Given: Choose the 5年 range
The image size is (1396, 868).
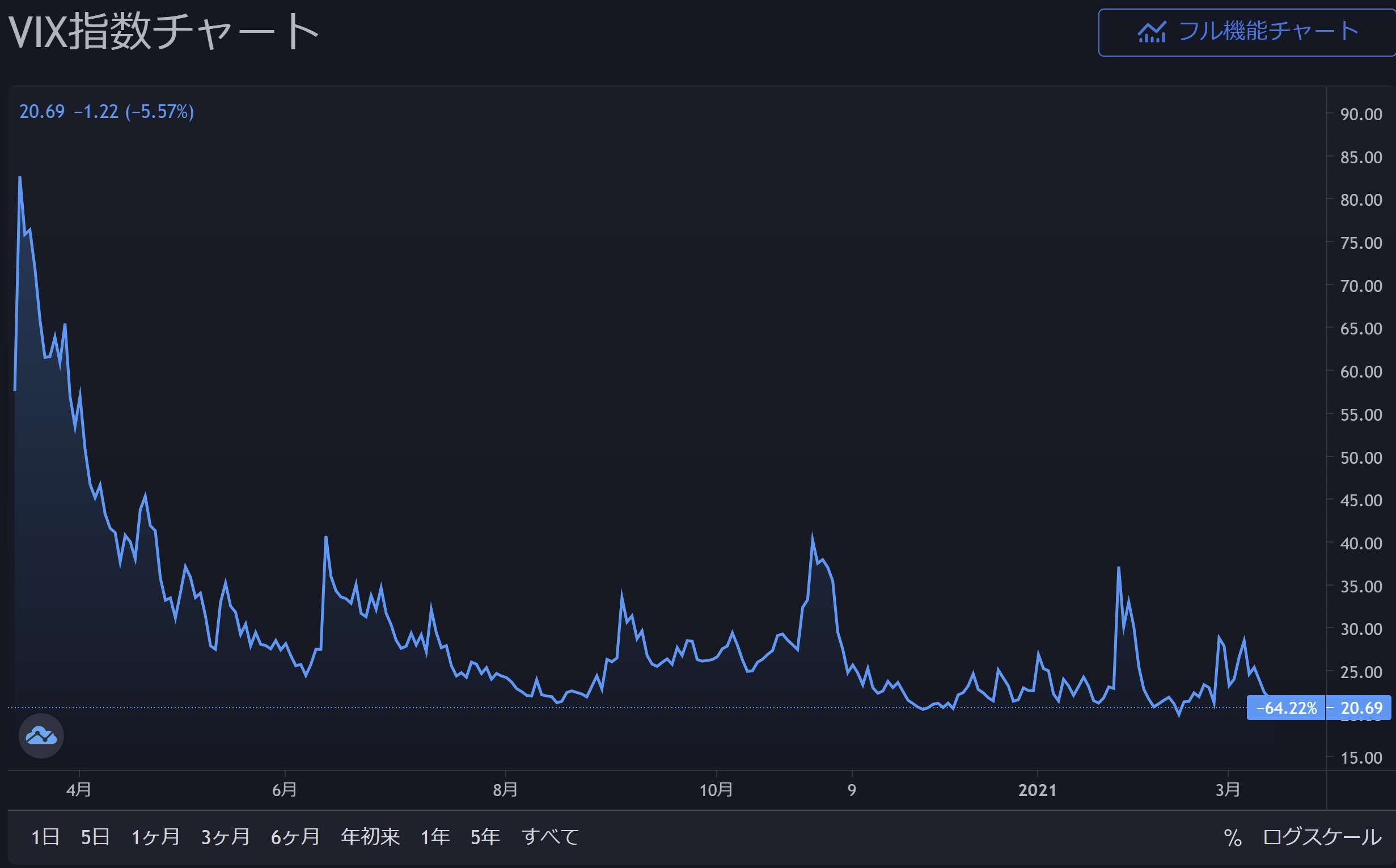Looking at the screenshot, I should click(485, 837).
